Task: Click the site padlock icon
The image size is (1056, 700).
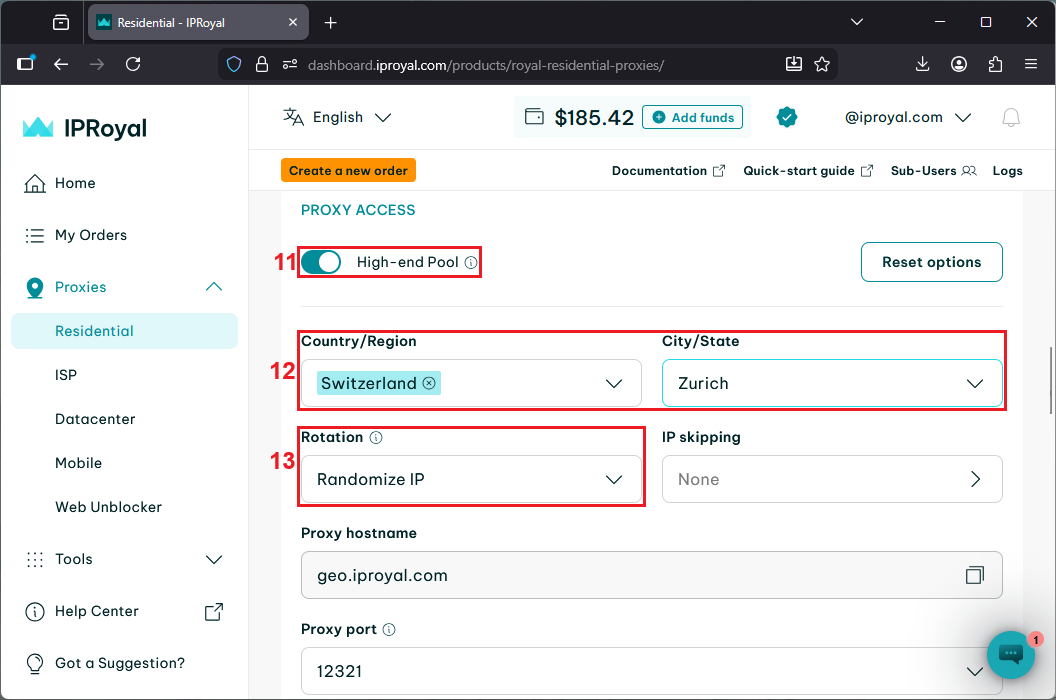Action: pos(262,65)
